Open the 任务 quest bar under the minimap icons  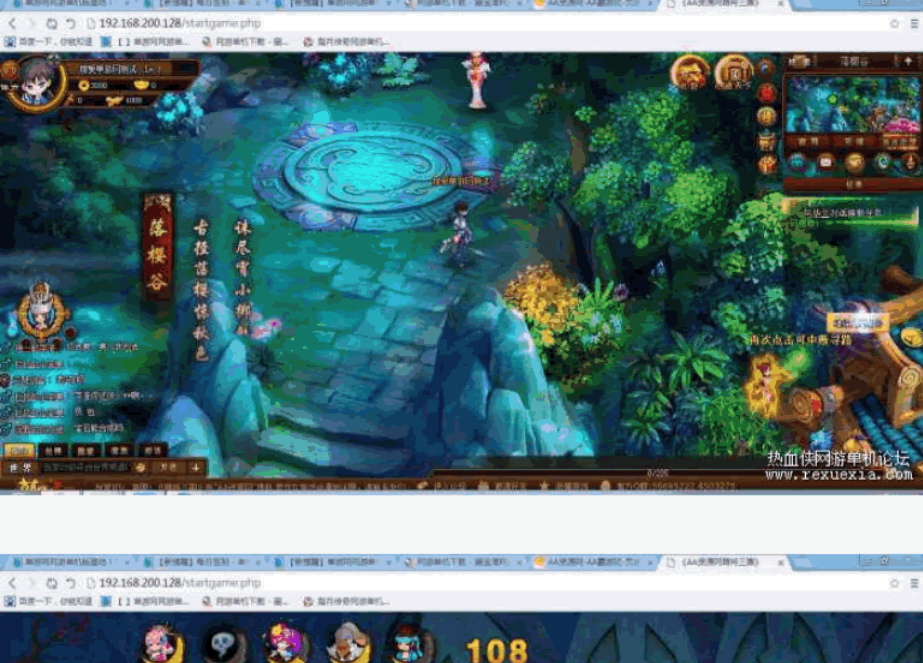point(854,184)
